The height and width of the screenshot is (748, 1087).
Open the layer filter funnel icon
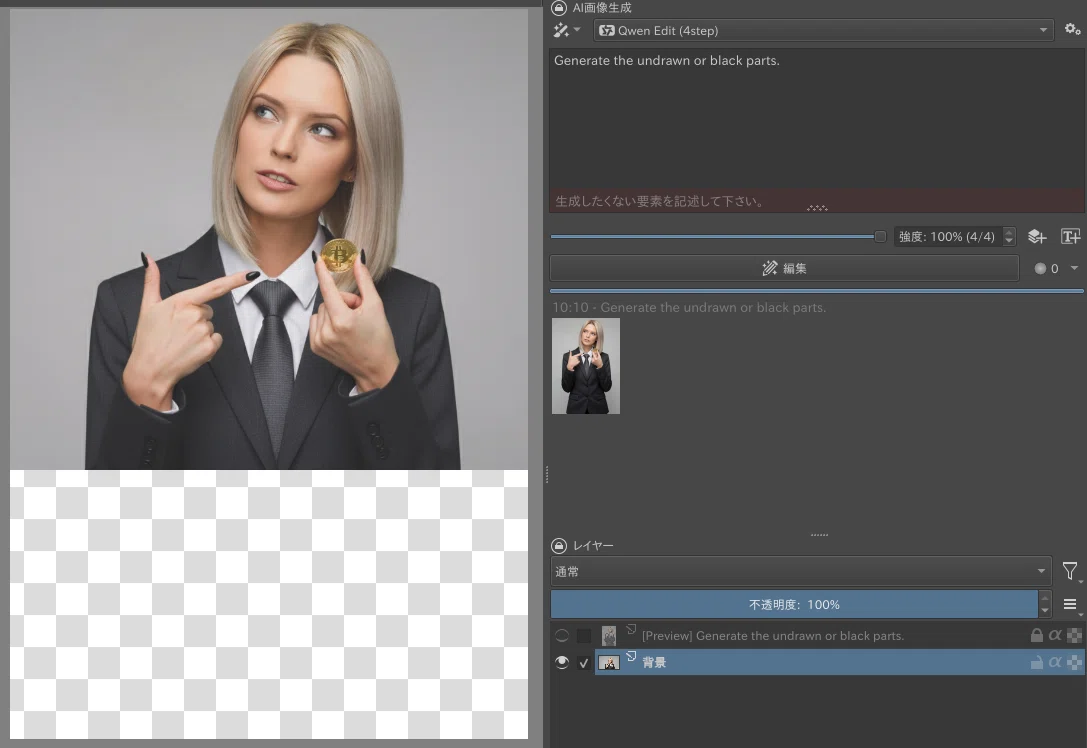(x=1070, y=571)
